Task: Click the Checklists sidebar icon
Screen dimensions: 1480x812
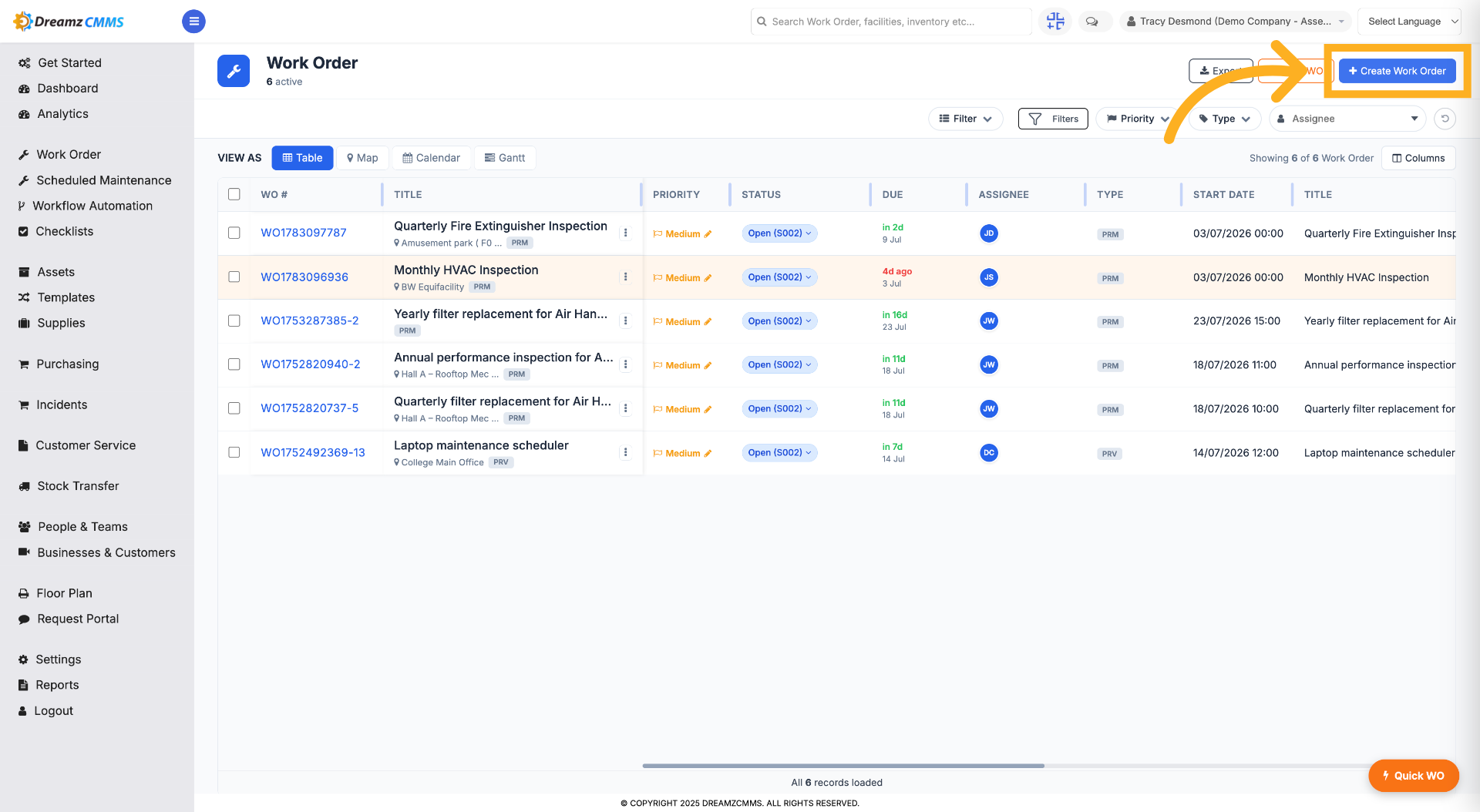Action: 23,231
